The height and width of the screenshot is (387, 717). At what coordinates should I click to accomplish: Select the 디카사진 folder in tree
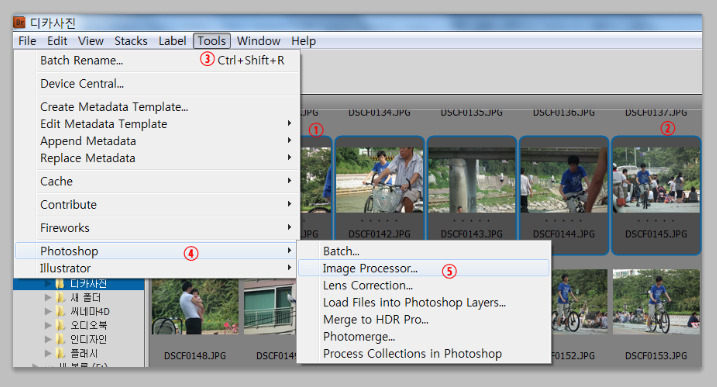(88, 284)
